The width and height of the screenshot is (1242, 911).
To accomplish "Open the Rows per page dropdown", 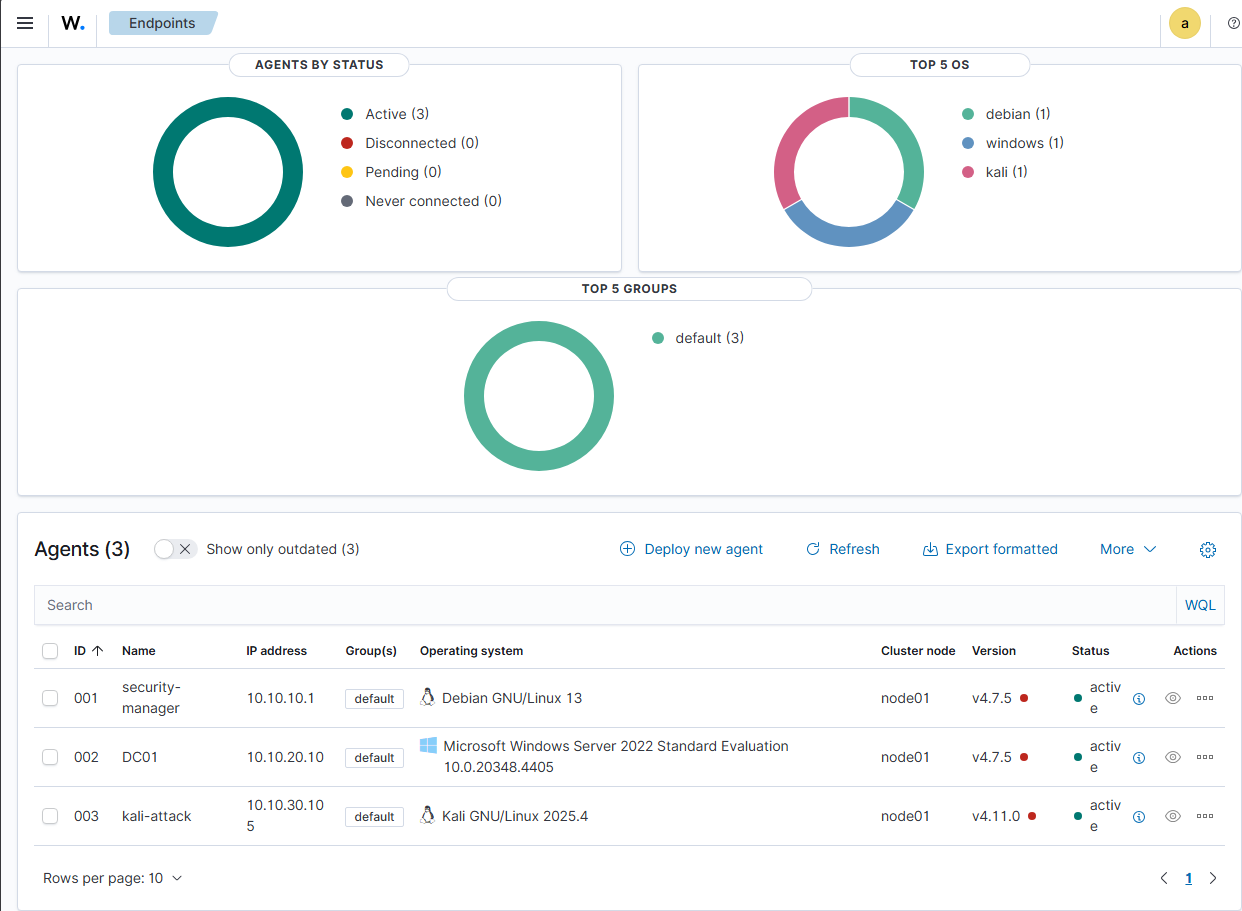I will coord(113,877).
